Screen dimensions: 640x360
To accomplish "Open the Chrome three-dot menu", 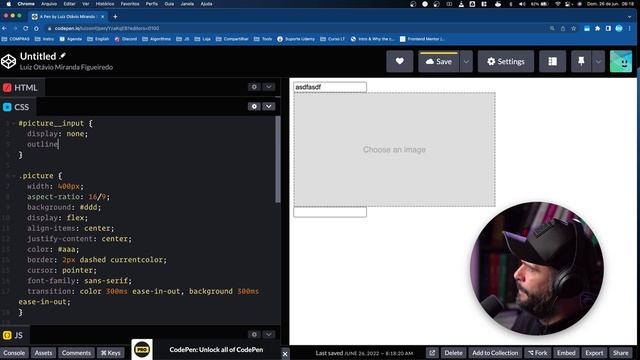I will click(x=630, y=28).
